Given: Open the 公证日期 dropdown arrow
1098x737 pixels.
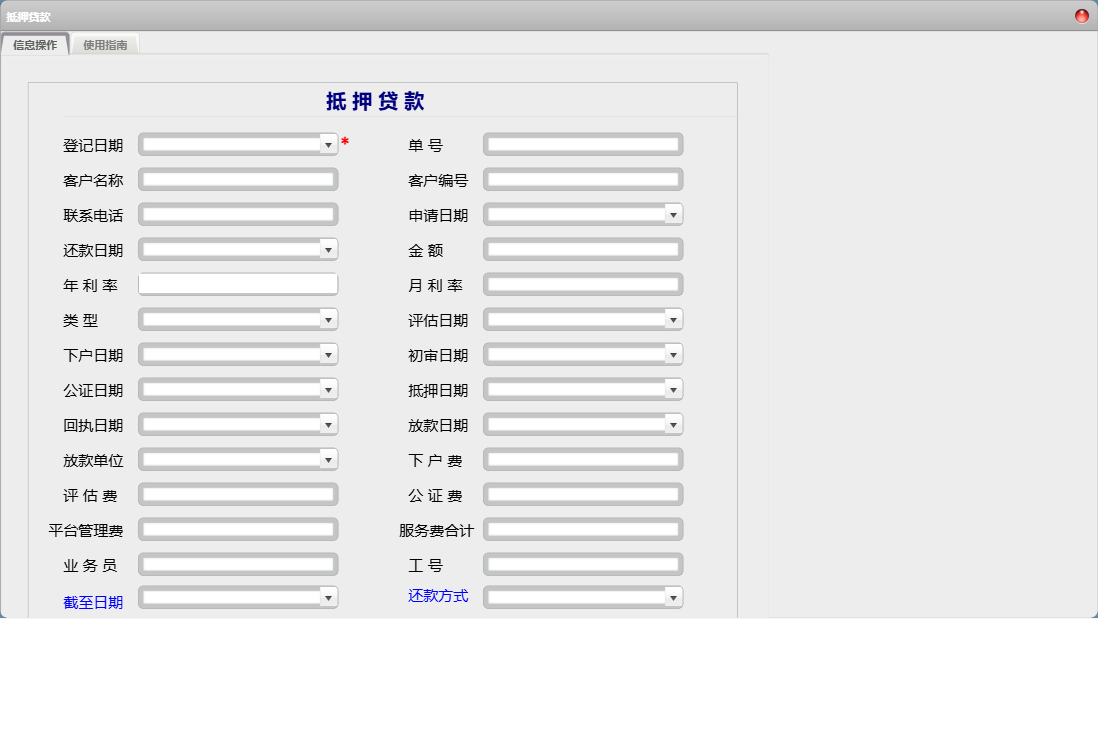Looking at the screenshot, I should 328,390.
